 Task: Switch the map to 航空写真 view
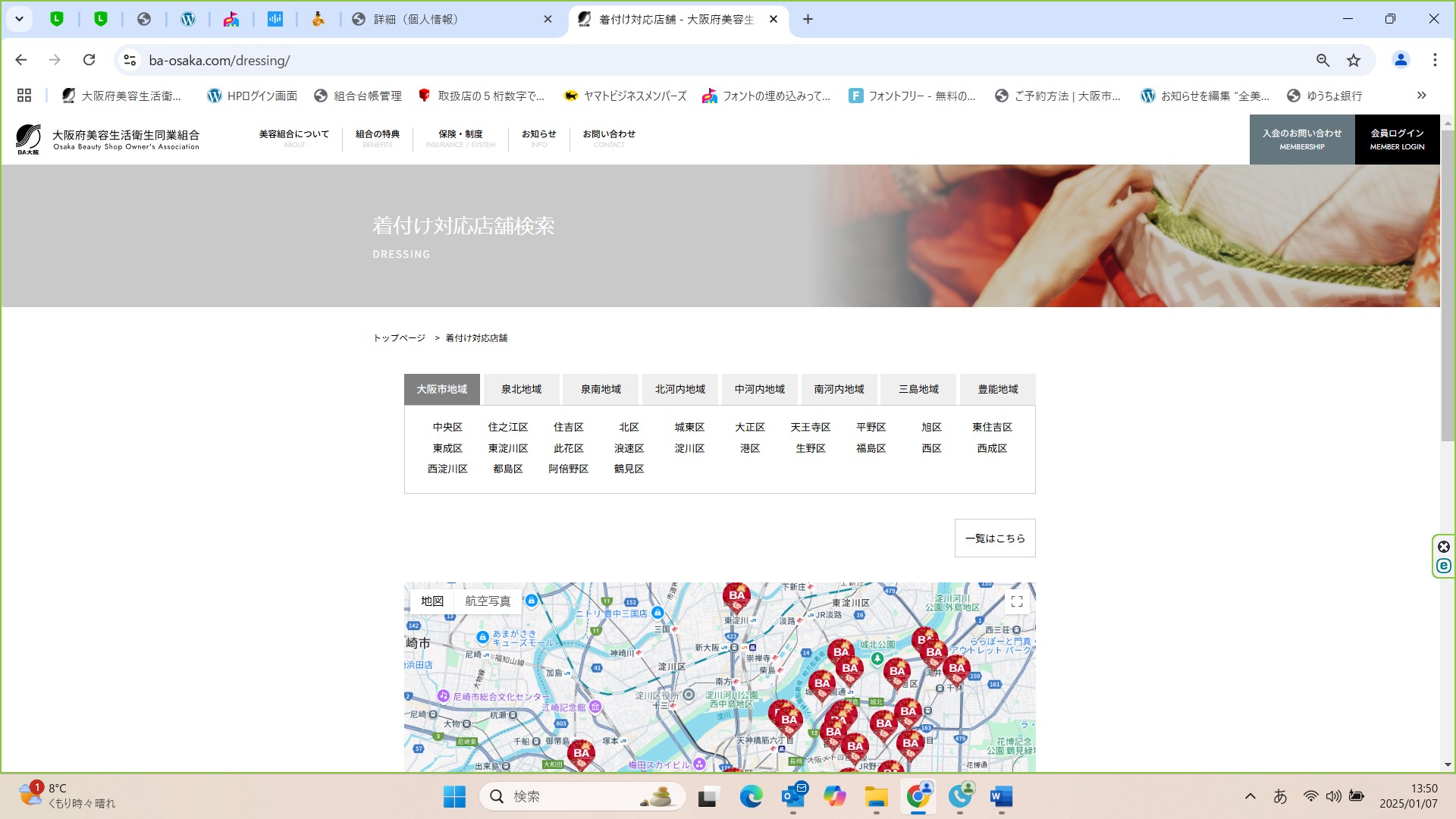pos(488,601)
